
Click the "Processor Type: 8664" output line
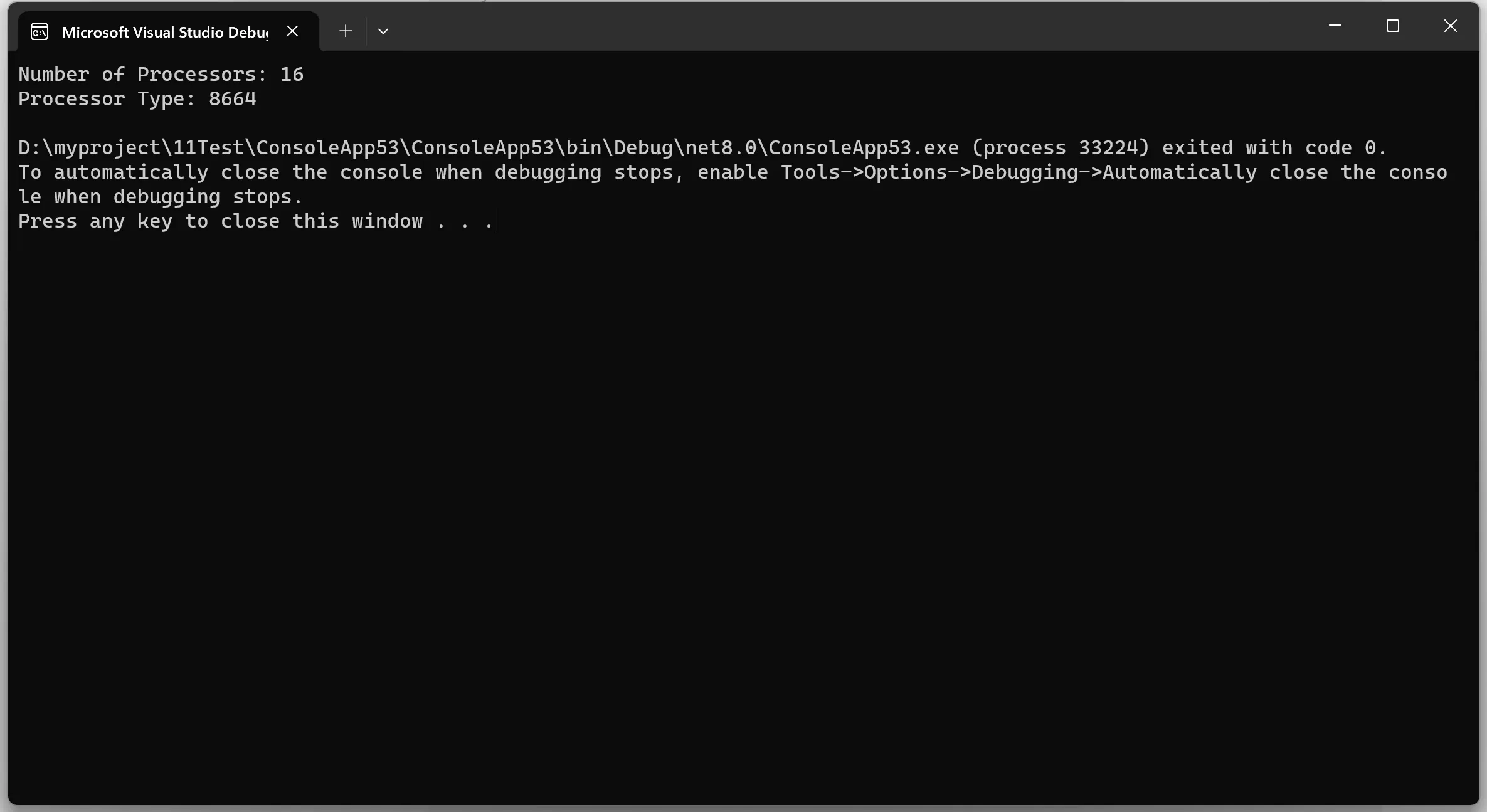coord(137,98)
